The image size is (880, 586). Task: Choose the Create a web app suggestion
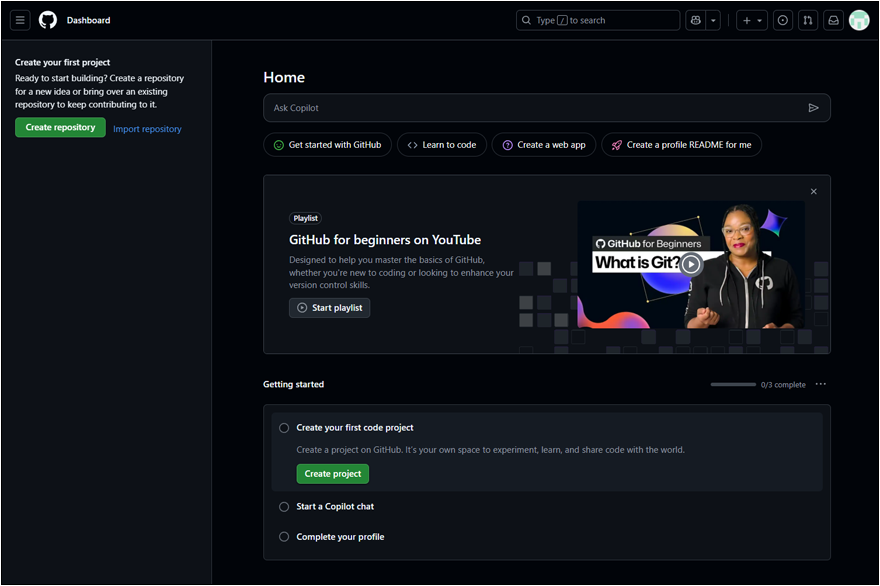click(x=544, y=145)
